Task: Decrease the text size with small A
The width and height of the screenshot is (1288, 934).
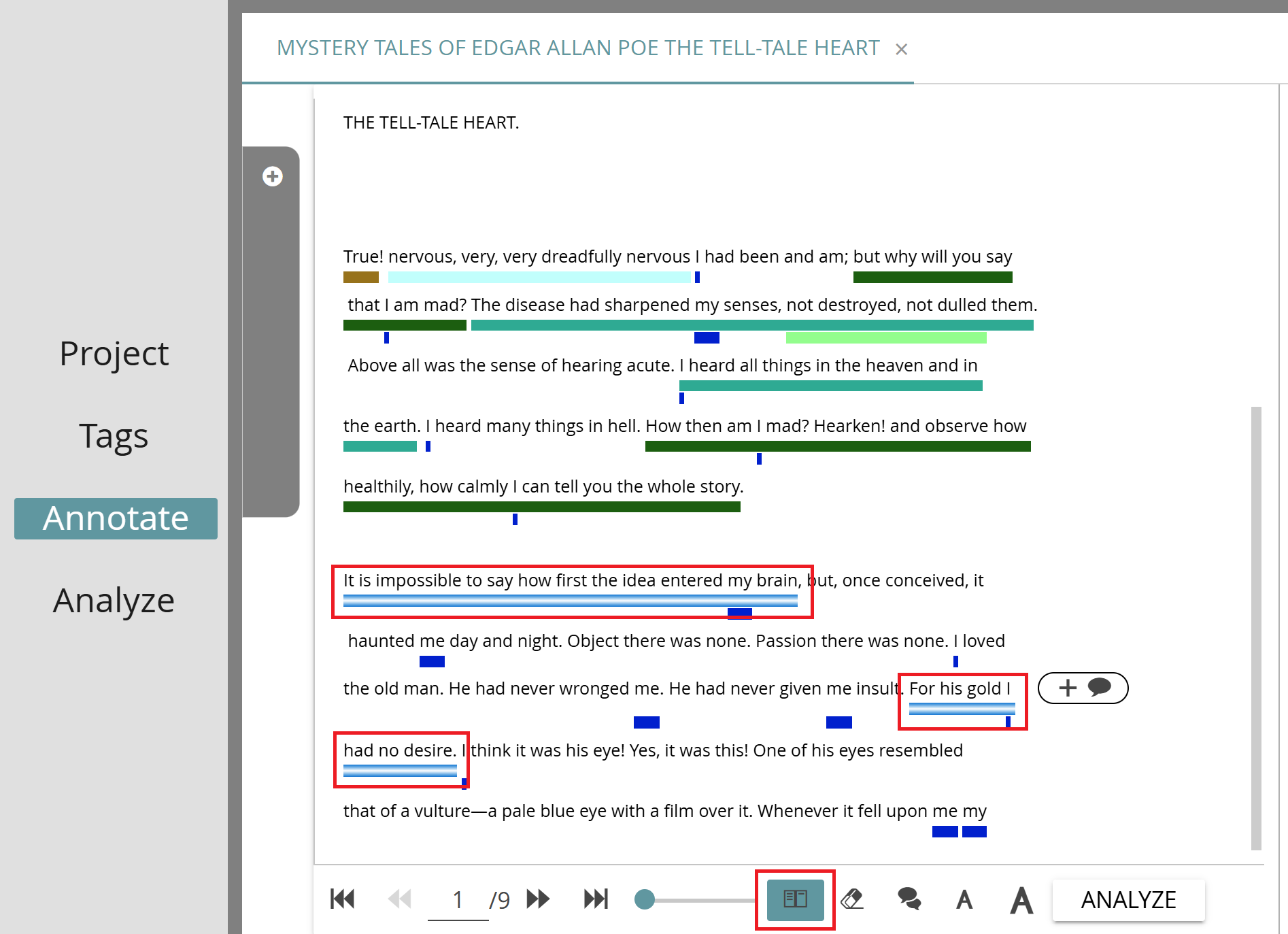Action: [964, 899]
